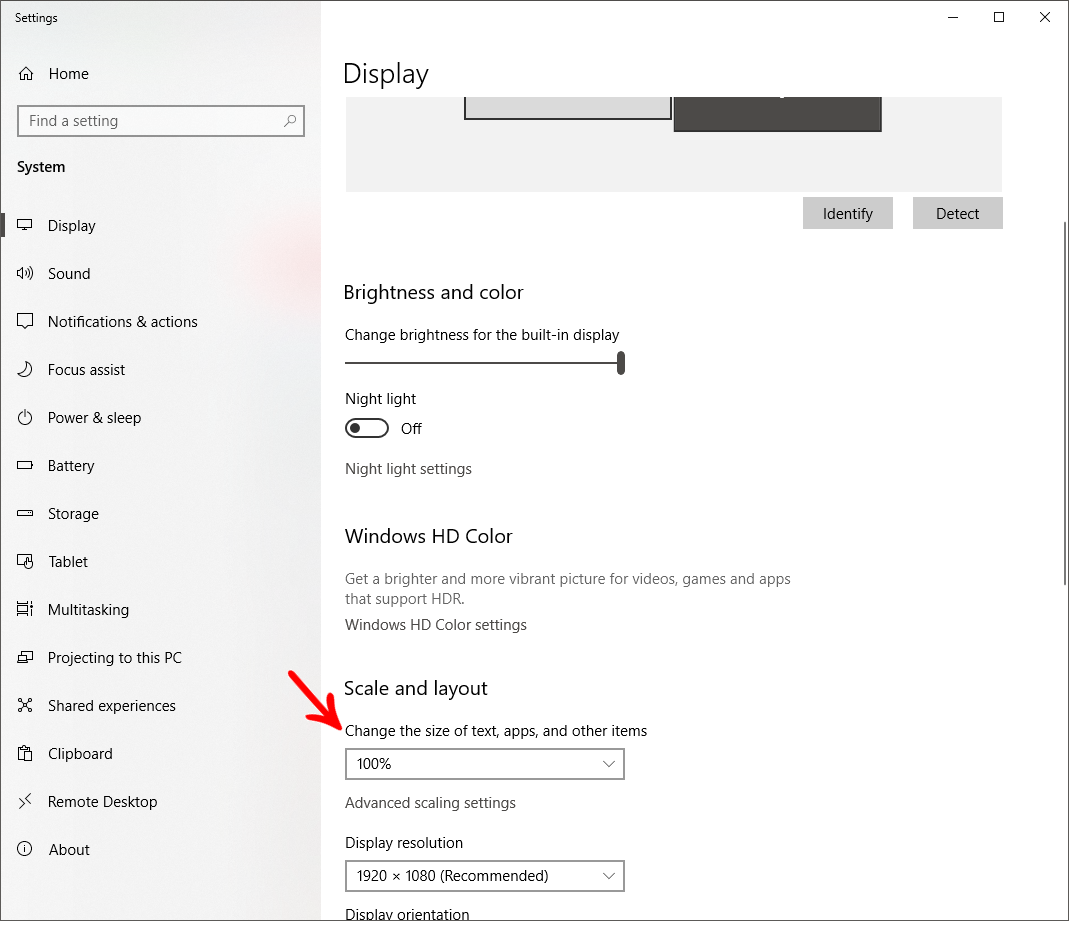The height and width of the screenshot is (935, 1081).
Task: Select the About label
Action: click(x=69, y=850)
